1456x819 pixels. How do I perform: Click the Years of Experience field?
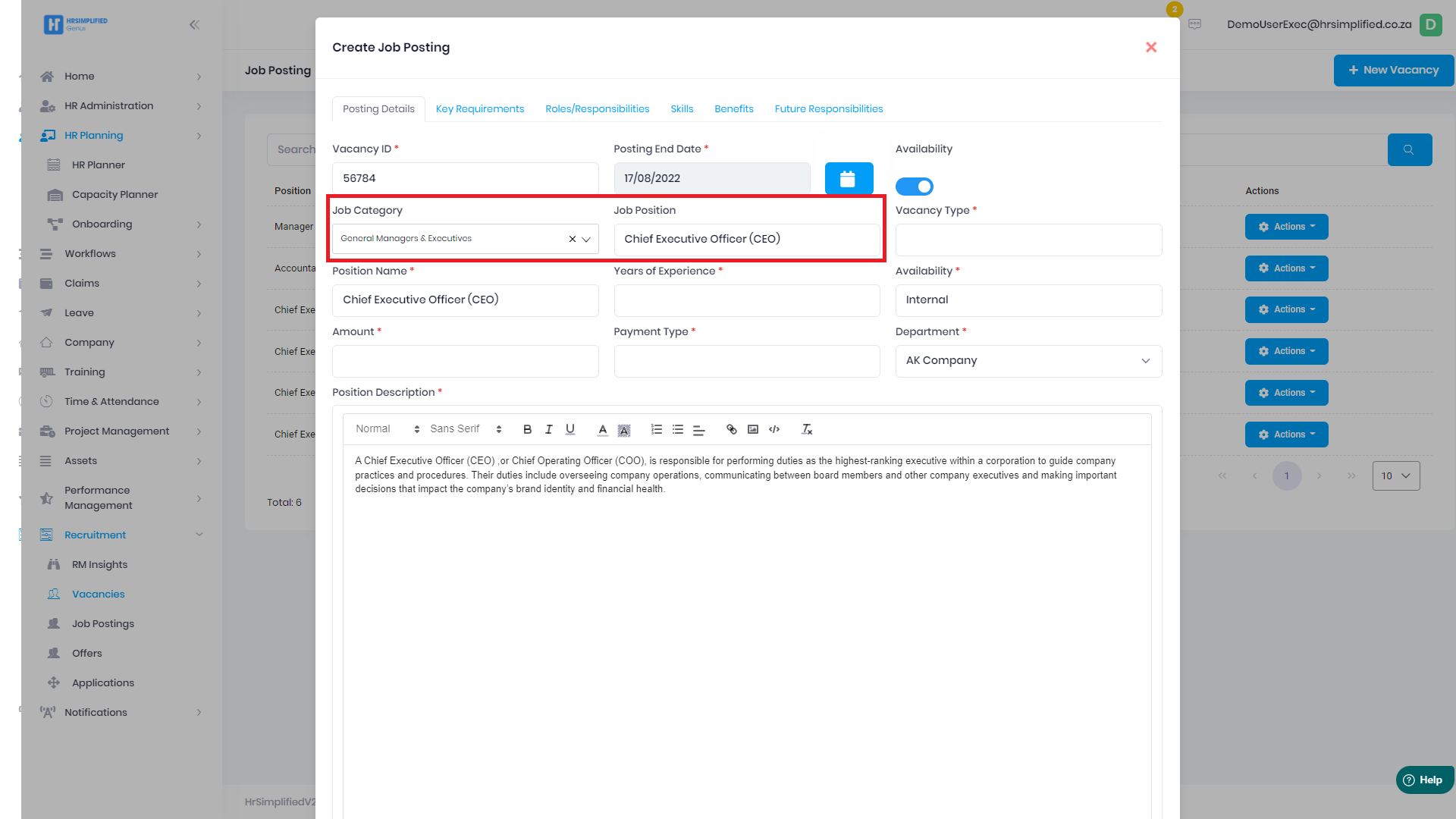coord(746,300)
